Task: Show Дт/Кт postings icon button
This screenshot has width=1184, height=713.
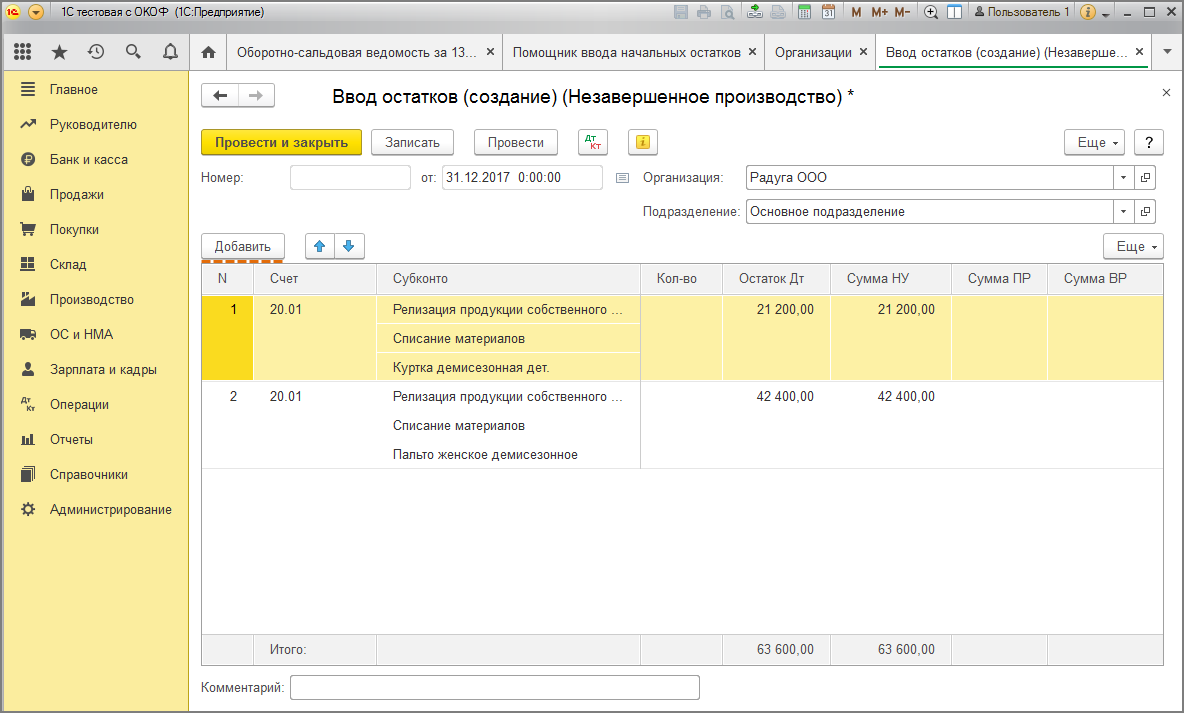Action: pos(593,142)
